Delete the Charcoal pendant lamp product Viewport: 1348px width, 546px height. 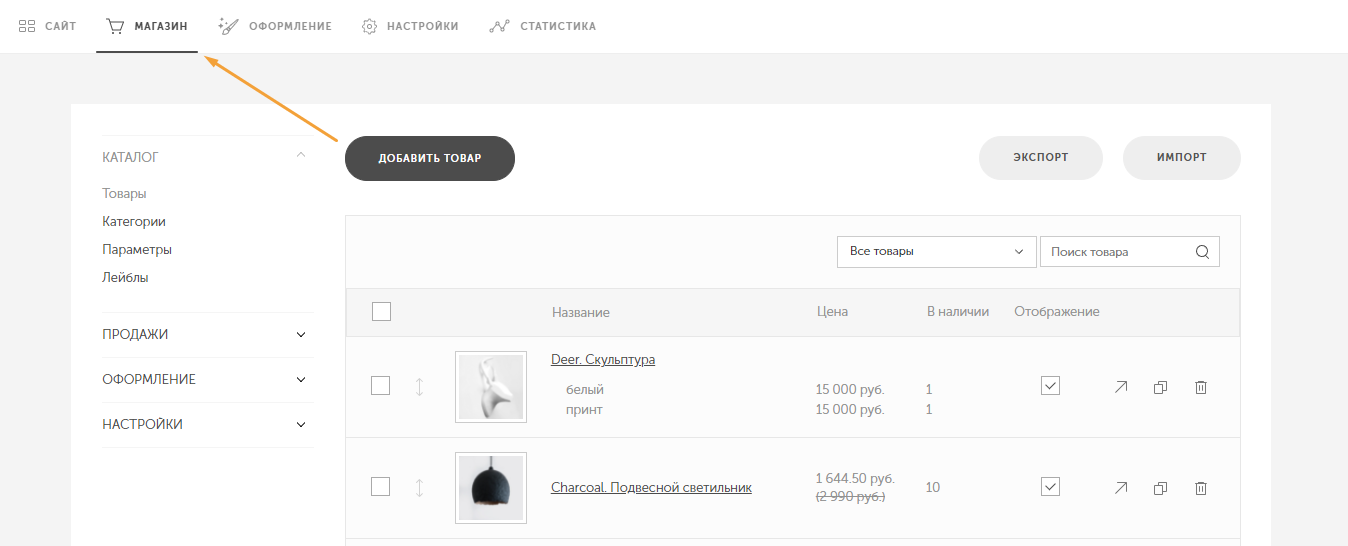(x=1201, y=488)
